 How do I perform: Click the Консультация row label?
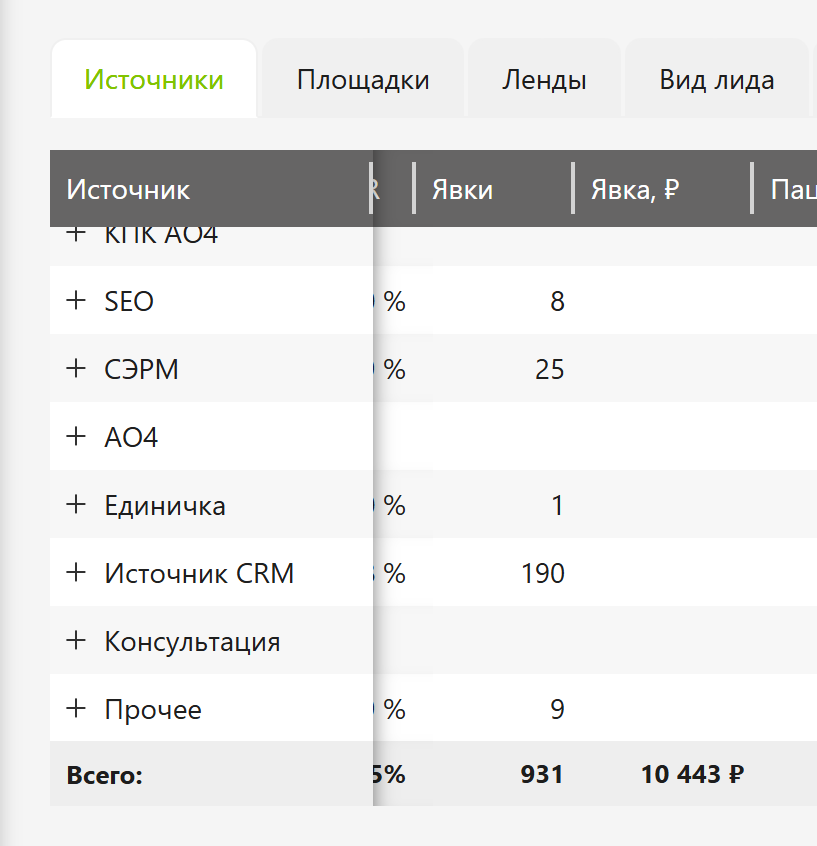point(192,642)
